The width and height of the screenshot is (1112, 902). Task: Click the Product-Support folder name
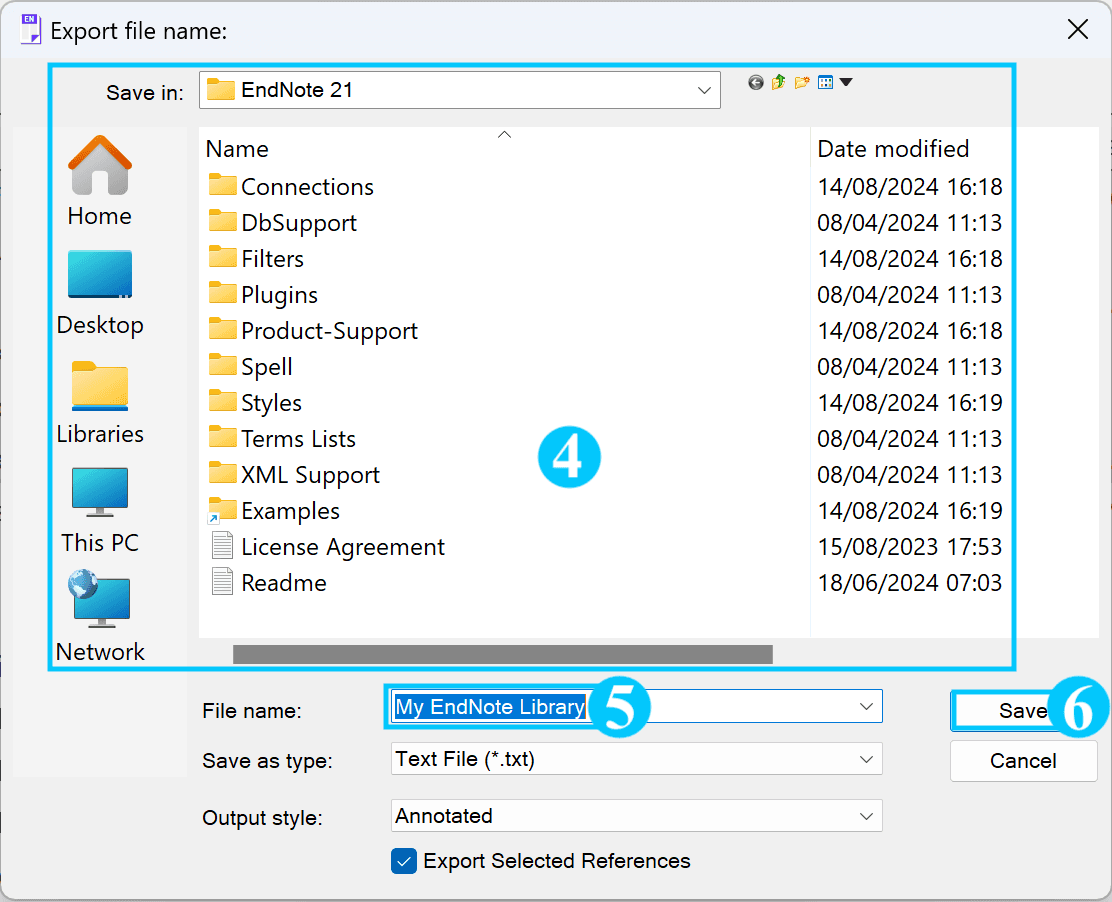click(329, 331)
